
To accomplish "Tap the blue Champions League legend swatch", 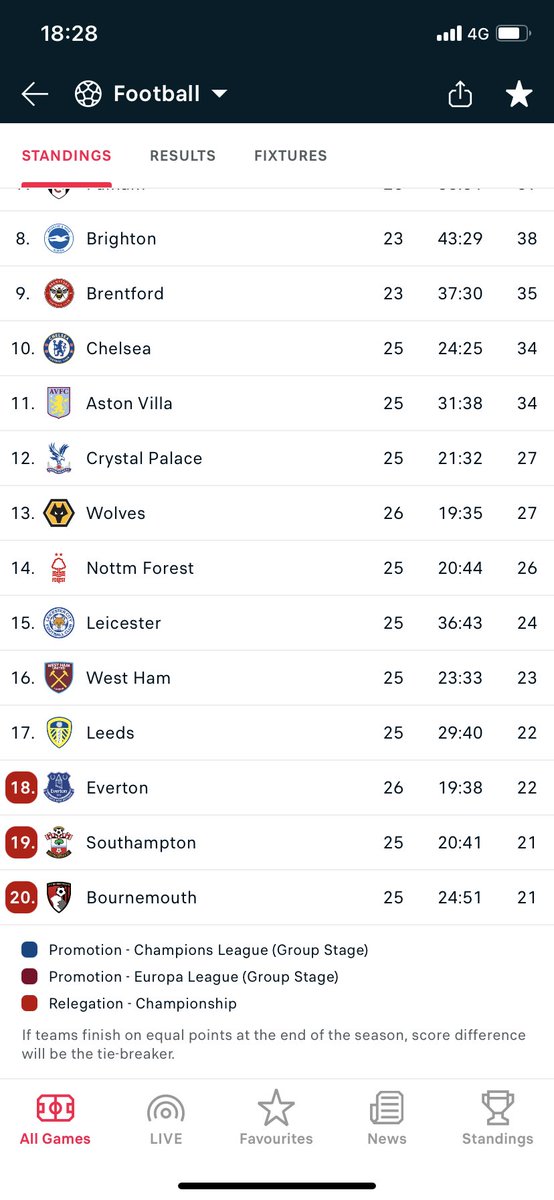I will (x=30, y=950).
